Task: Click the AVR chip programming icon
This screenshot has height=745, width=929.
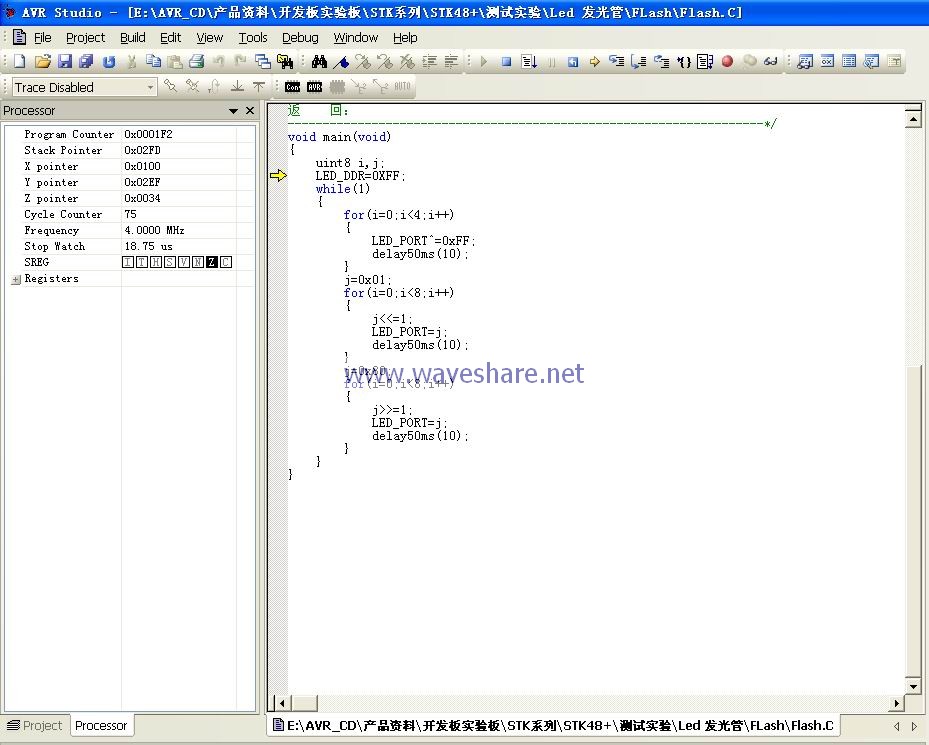Action: (314, 87)
